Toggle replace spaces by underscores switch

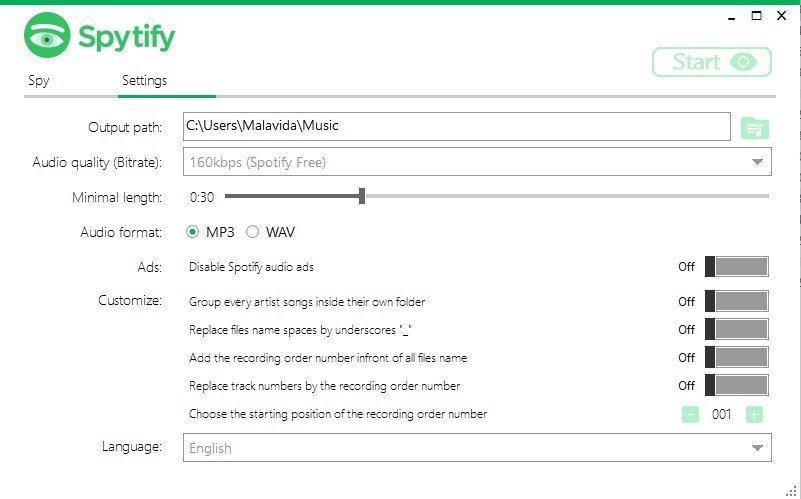pyautogui.click(x=737, y=329)
